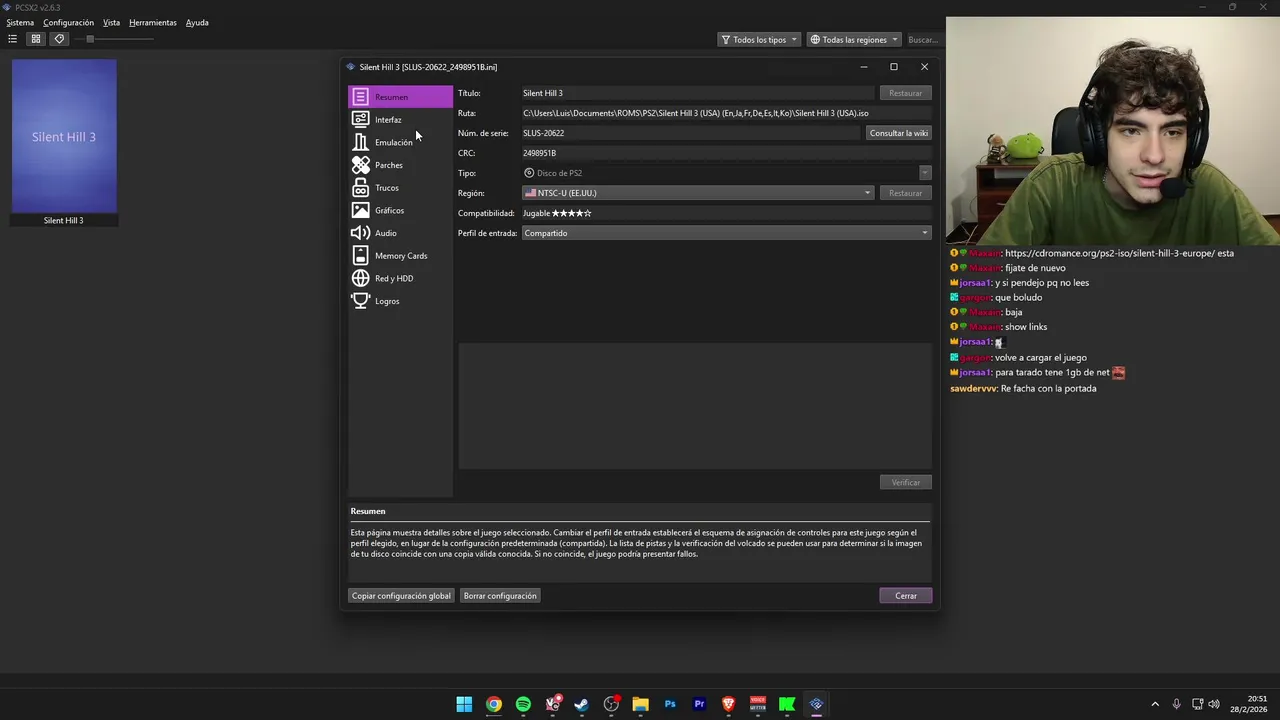Open the Sistema menu
1280x720 pixels.
[x=20, y=22]
